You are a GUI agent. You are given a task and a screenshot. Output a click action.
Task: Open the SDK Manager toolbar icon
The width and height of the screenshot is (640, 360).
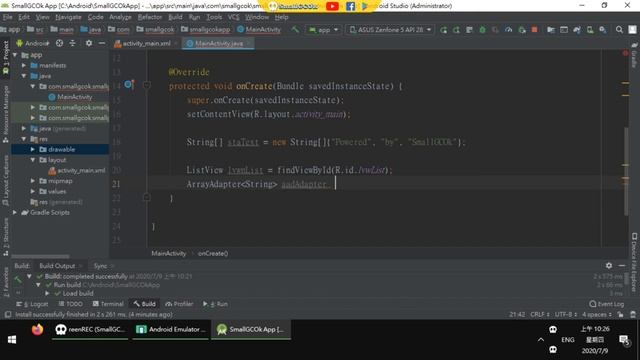pyautogui.click(x=603, y=30)
